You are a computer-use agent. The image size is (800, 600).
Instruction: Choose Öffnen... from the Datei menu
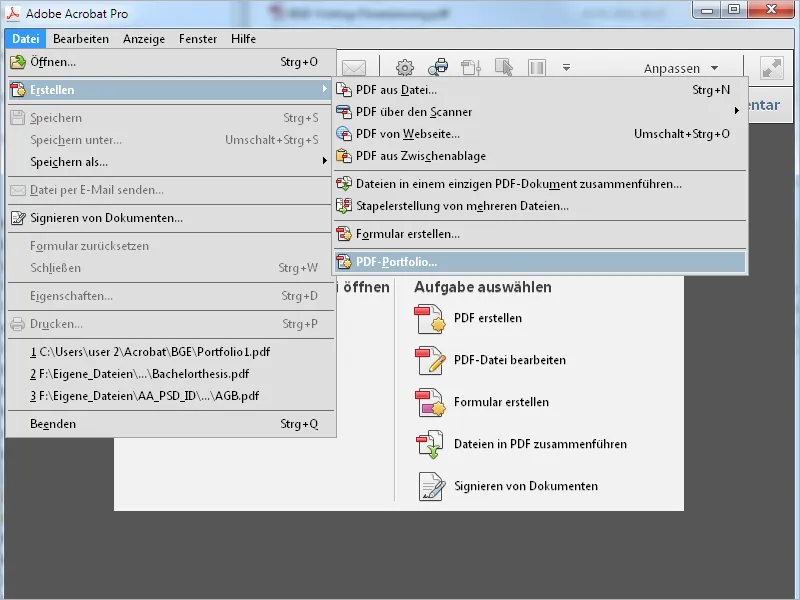coord(172,62)
